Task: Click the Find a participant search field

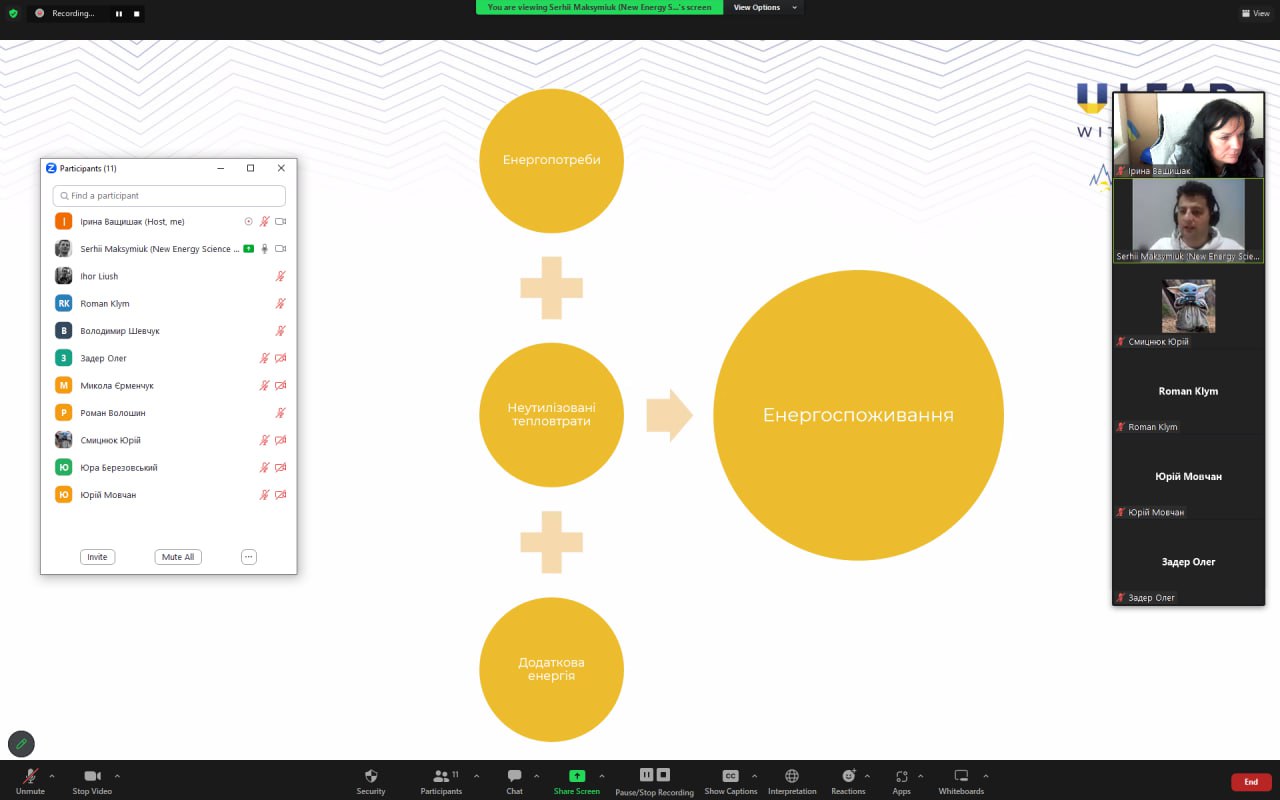Action: point(170,196)
